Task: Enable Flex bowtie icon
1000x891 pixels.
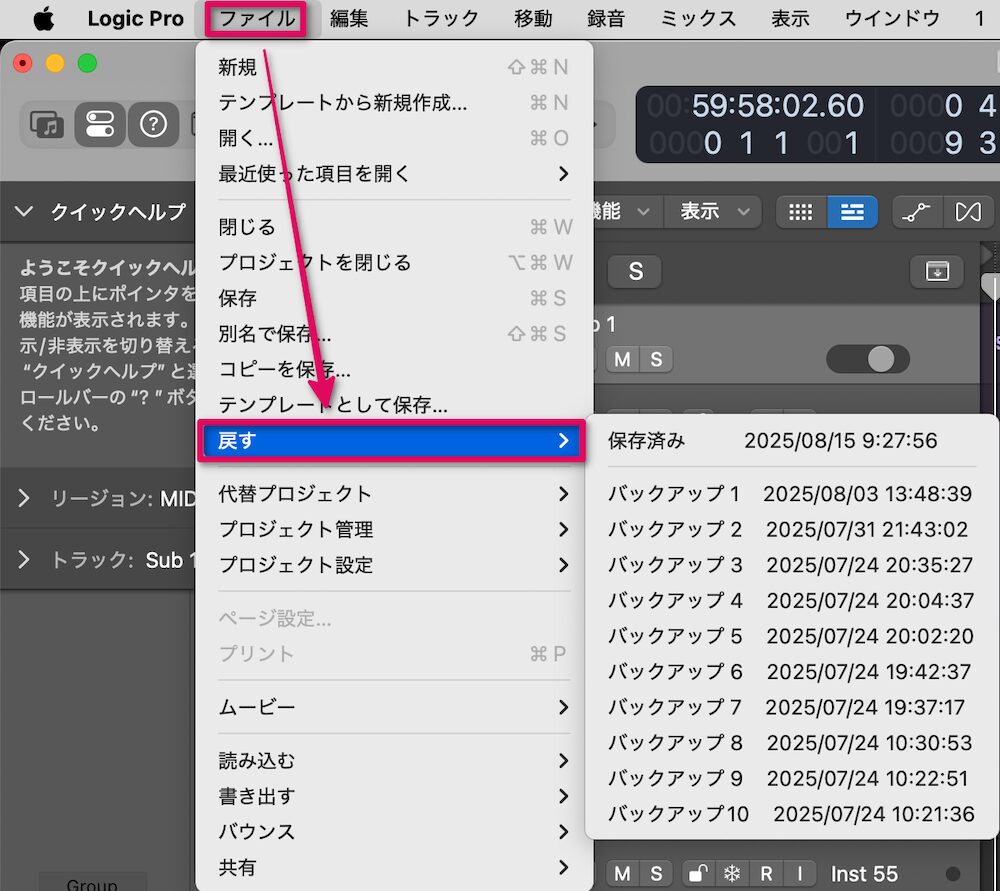Action: (x=967, y=212)
